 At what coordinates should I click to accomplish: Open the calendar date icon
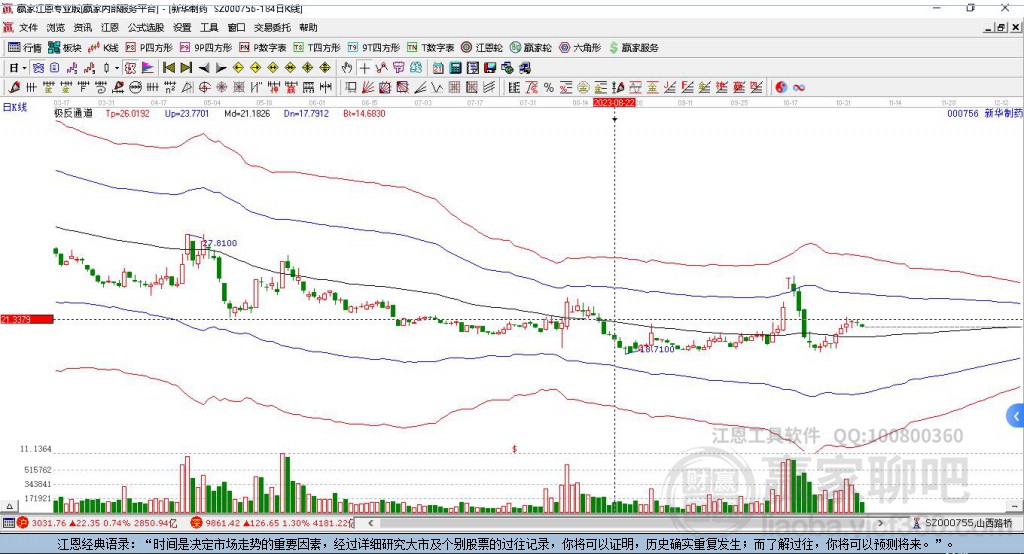tap(438, 68)
